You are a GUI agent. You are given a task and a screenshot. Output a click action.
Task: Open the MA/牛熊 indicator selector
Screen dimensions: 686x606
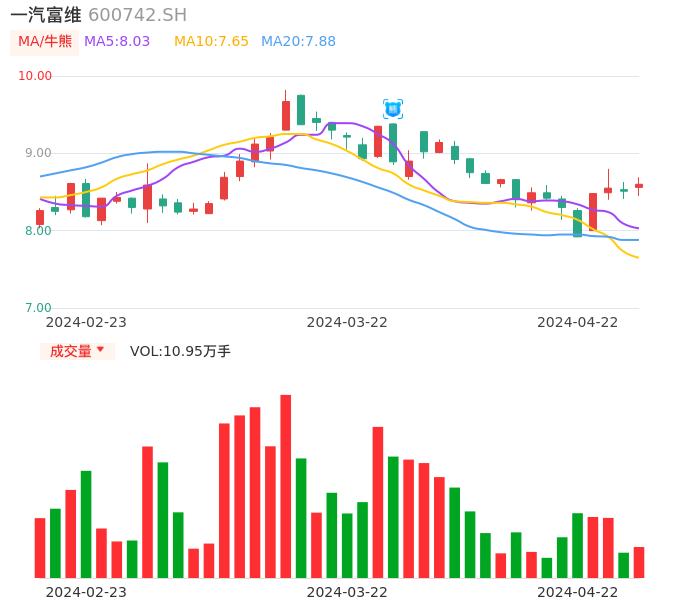tap(45, 42)
